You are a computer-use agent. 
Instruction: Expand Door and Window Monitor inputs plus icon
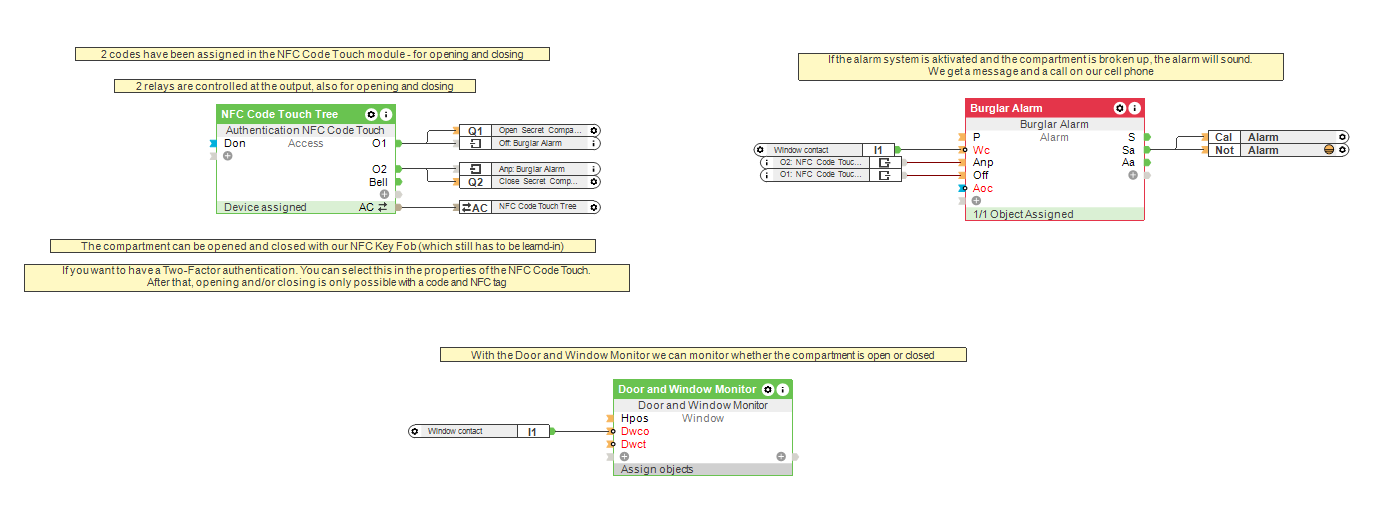tap(625, 457)
